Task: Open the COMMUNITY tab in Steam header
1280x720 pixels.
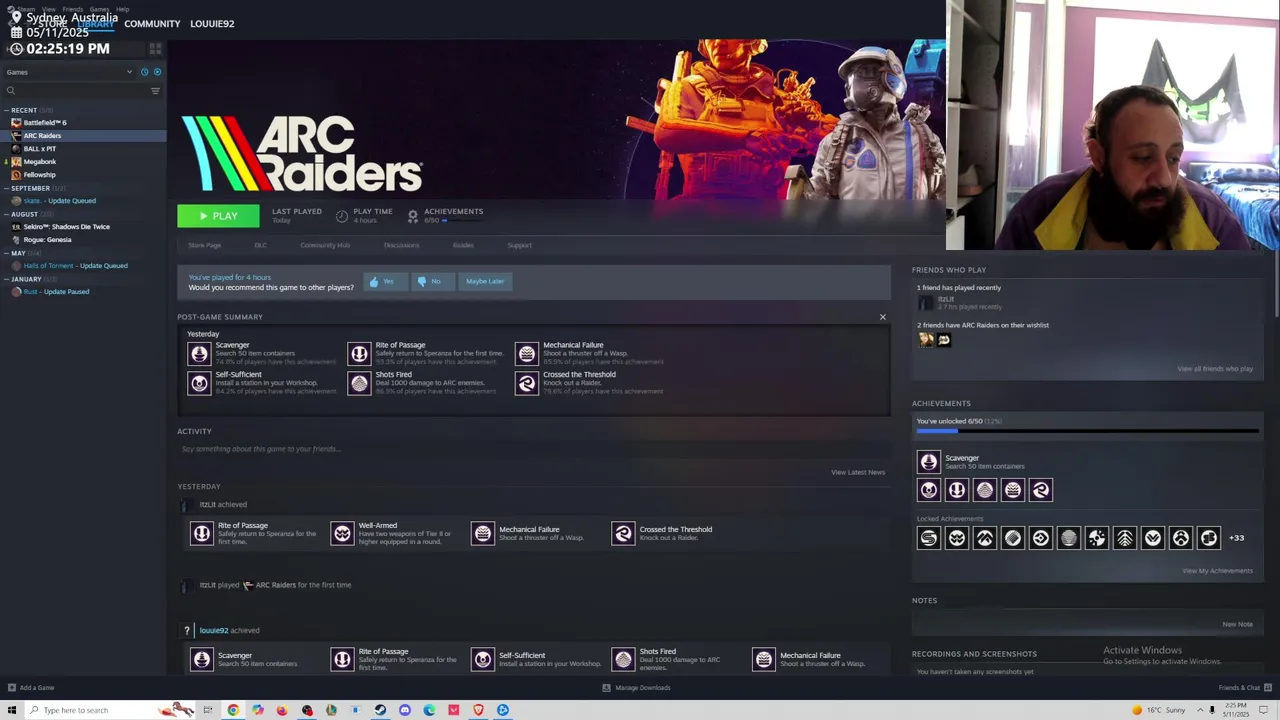Action: [x=152, y=24]
